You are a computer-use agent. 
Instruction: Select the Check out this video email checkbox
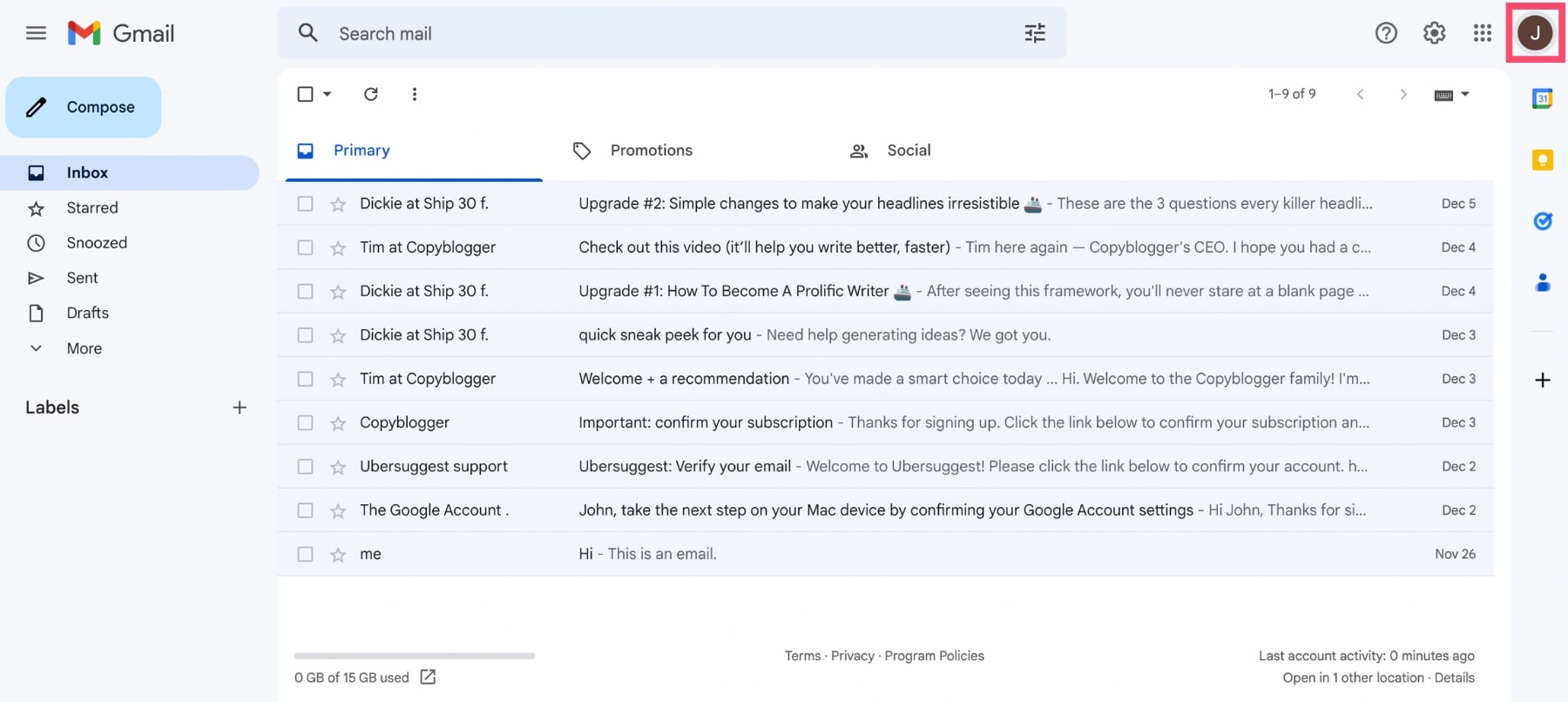(x=305, y=247)
